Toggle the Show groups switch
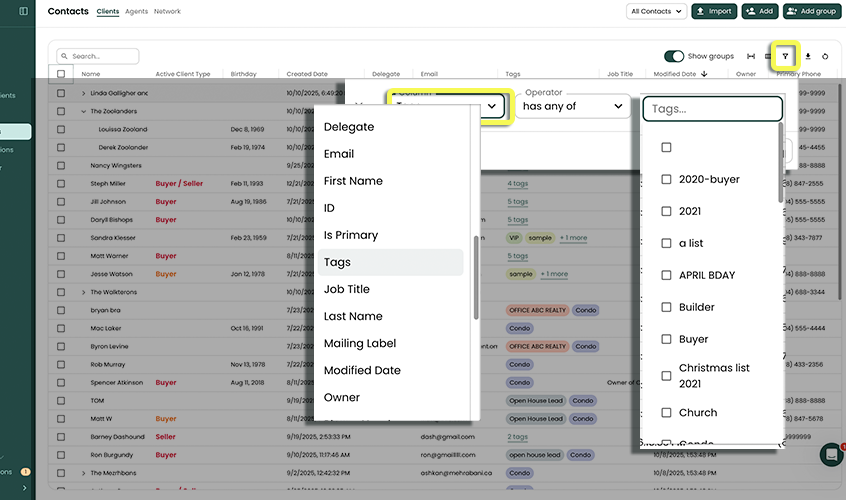Screen dimensions: 846x500 pos(674,57)
